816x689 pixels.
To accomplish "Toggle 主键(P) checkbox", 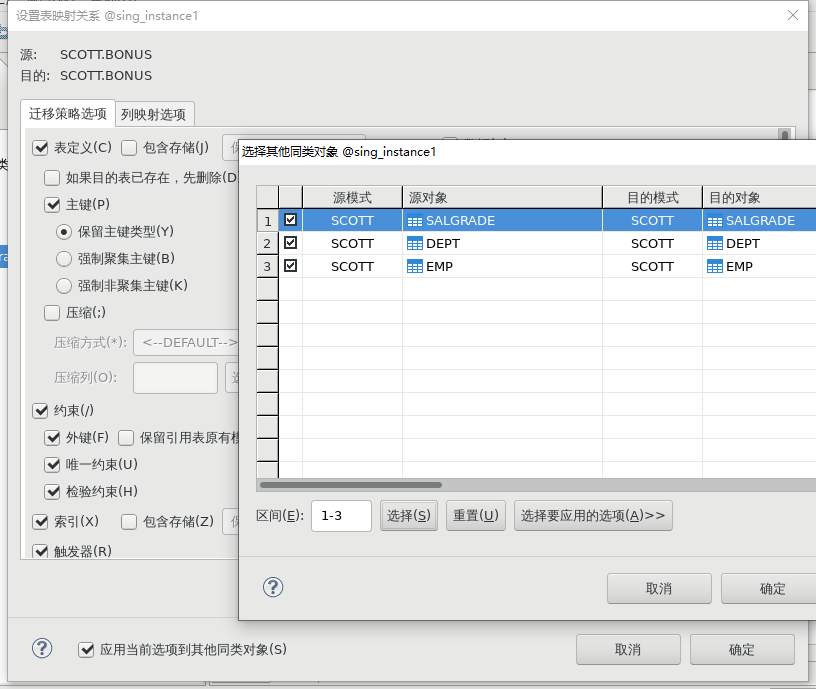I will point(52,205).
